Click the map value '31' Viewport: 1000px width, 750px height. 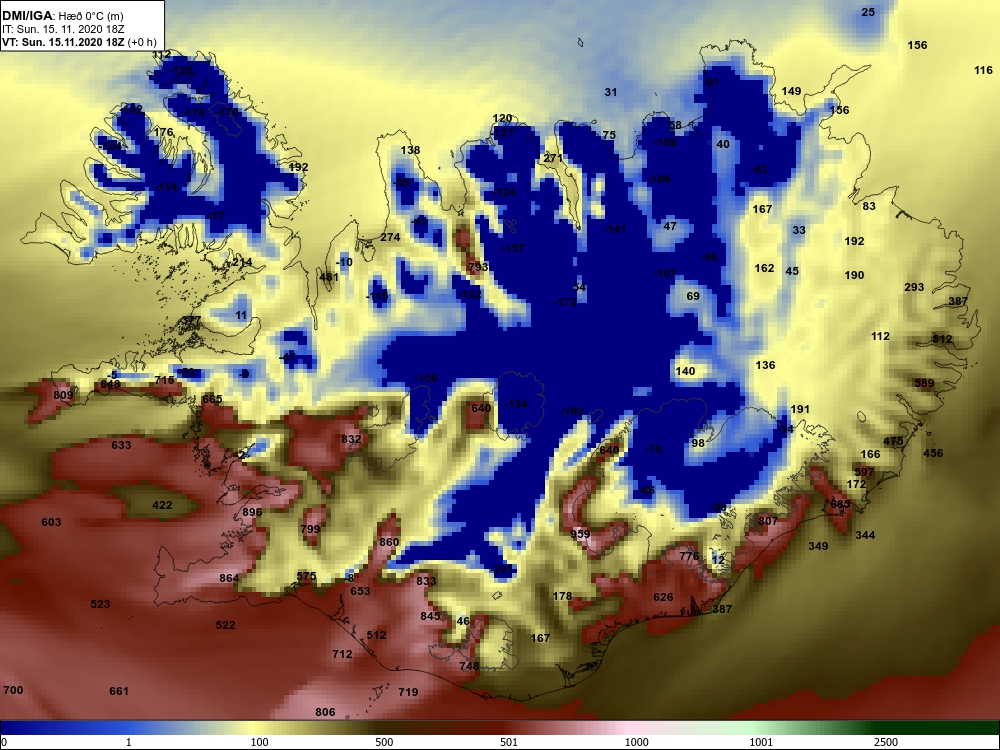[x=611, y=92]
